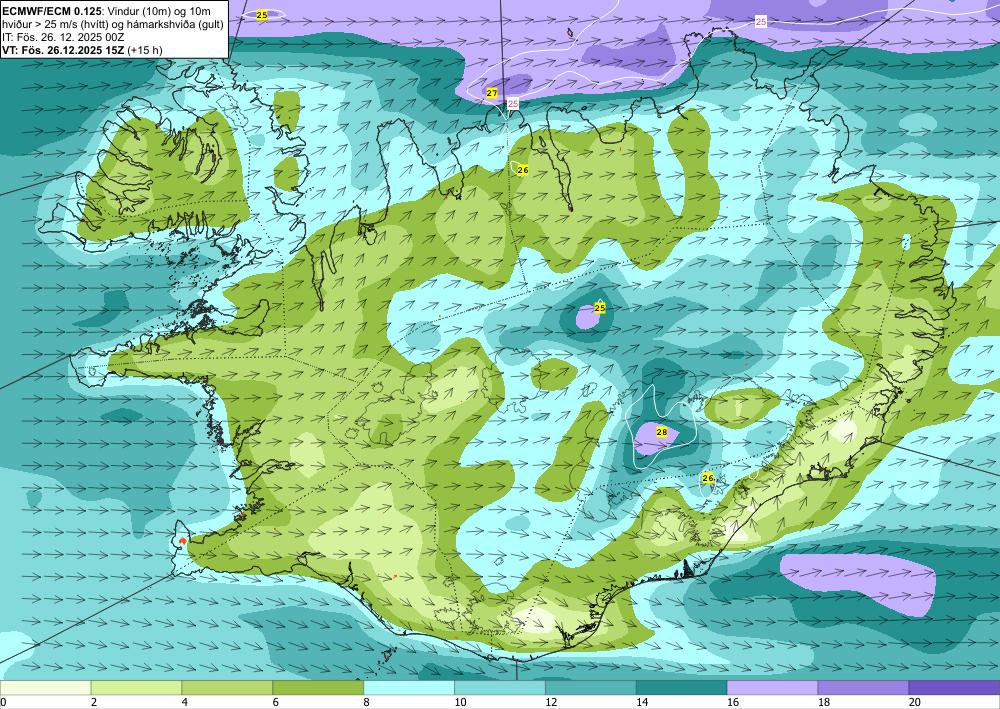Screen dimensions: 1000x709
Task: Click the white-boxed 25 label below the 27
Action: click(x=513, y=103)
